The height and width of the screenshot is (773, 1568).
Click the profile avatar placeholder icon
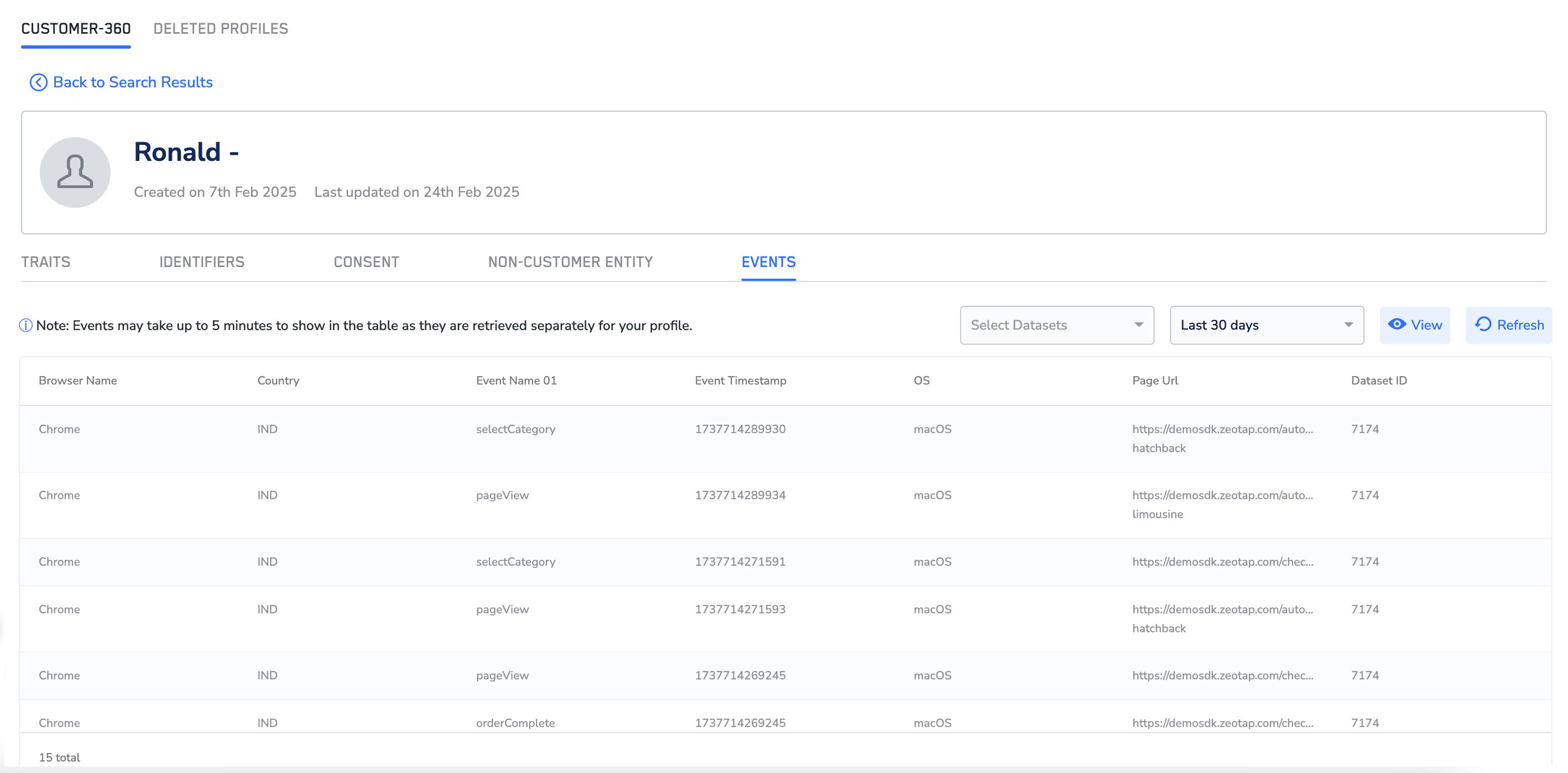tap(75, 173)
